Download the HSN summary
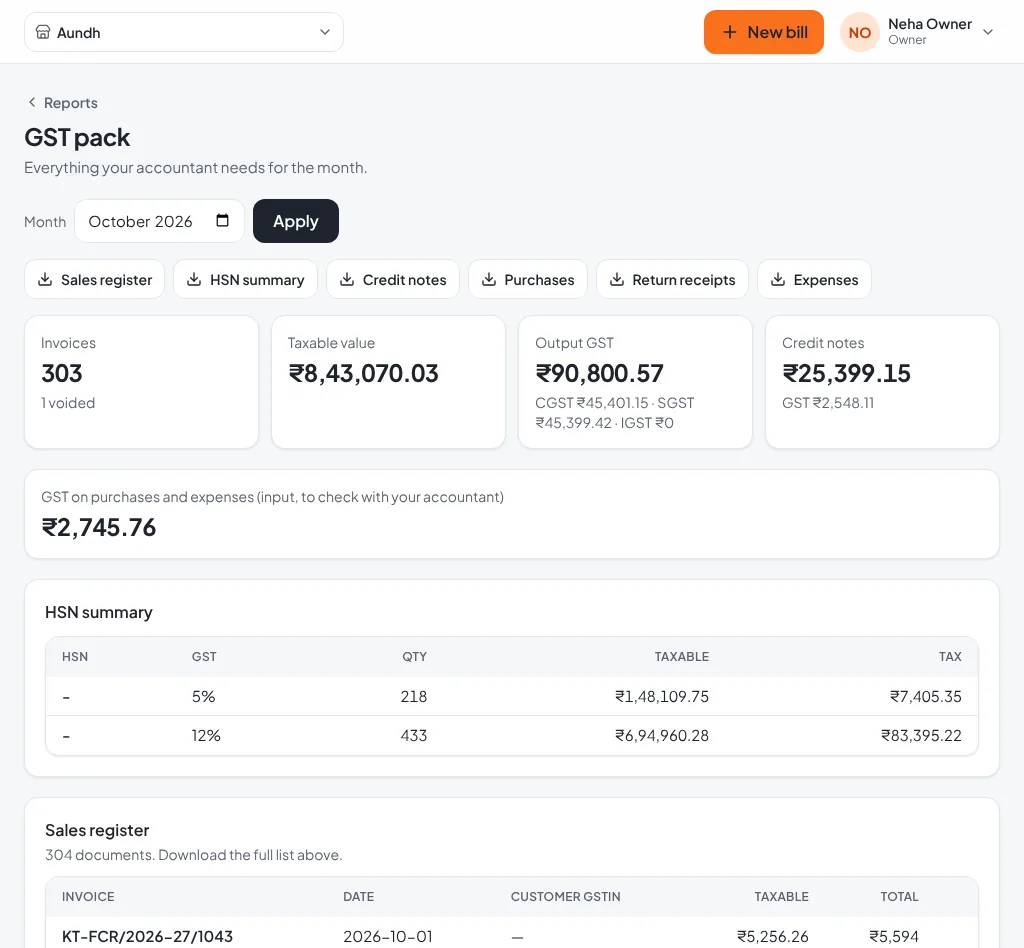The height and width of the screenshot is (948, 1024). pyautogui.click(x=246, y=279)
